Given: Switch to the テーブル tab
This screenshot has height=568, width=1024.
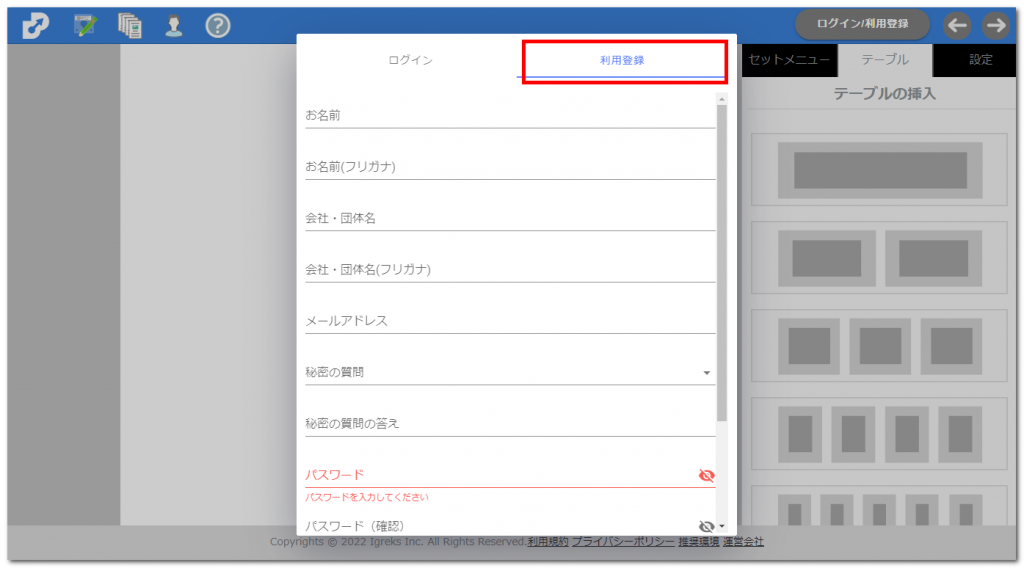Looking at the screenshot, I should tap(885, 60).
